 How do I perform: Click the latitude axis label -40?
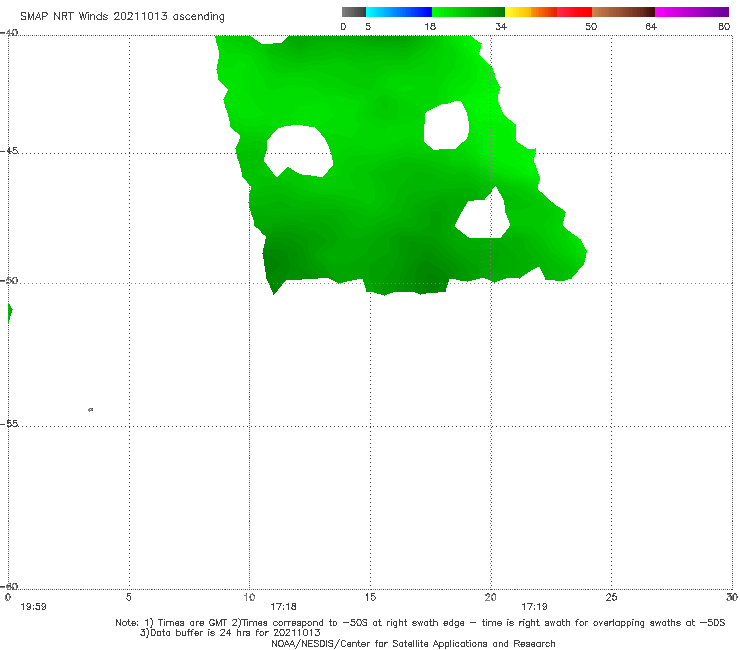click(x=9, y=32)
